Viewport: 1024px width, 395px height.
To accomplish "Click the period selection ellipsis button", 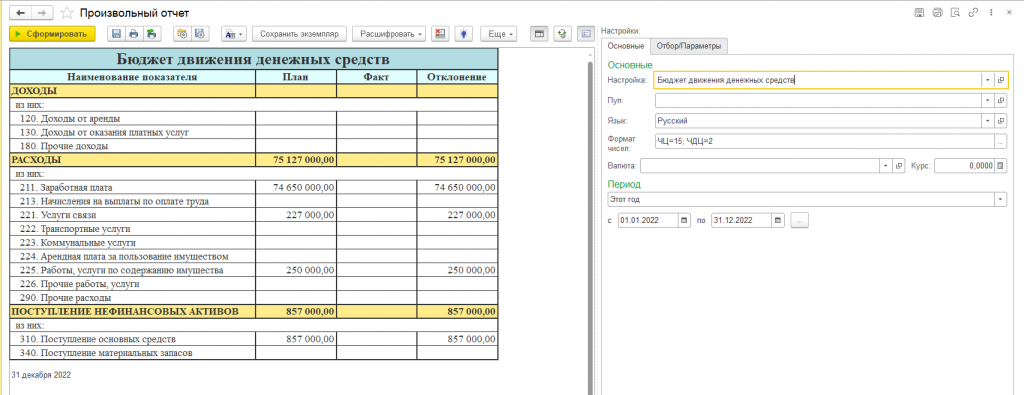I will tap(800, 221).
